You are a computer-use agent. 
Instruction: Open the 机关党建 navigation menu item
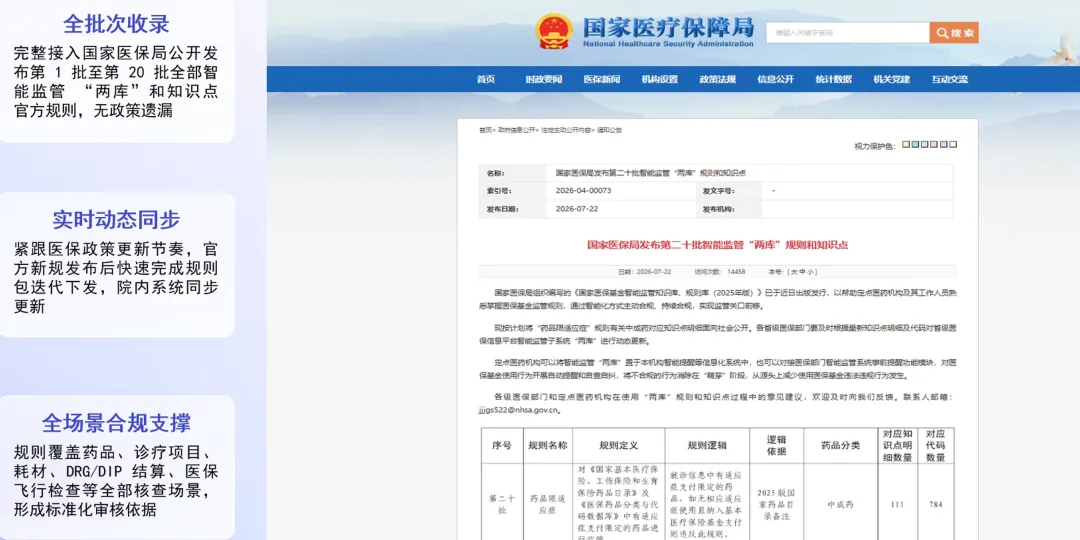click(x=891, y=79)
